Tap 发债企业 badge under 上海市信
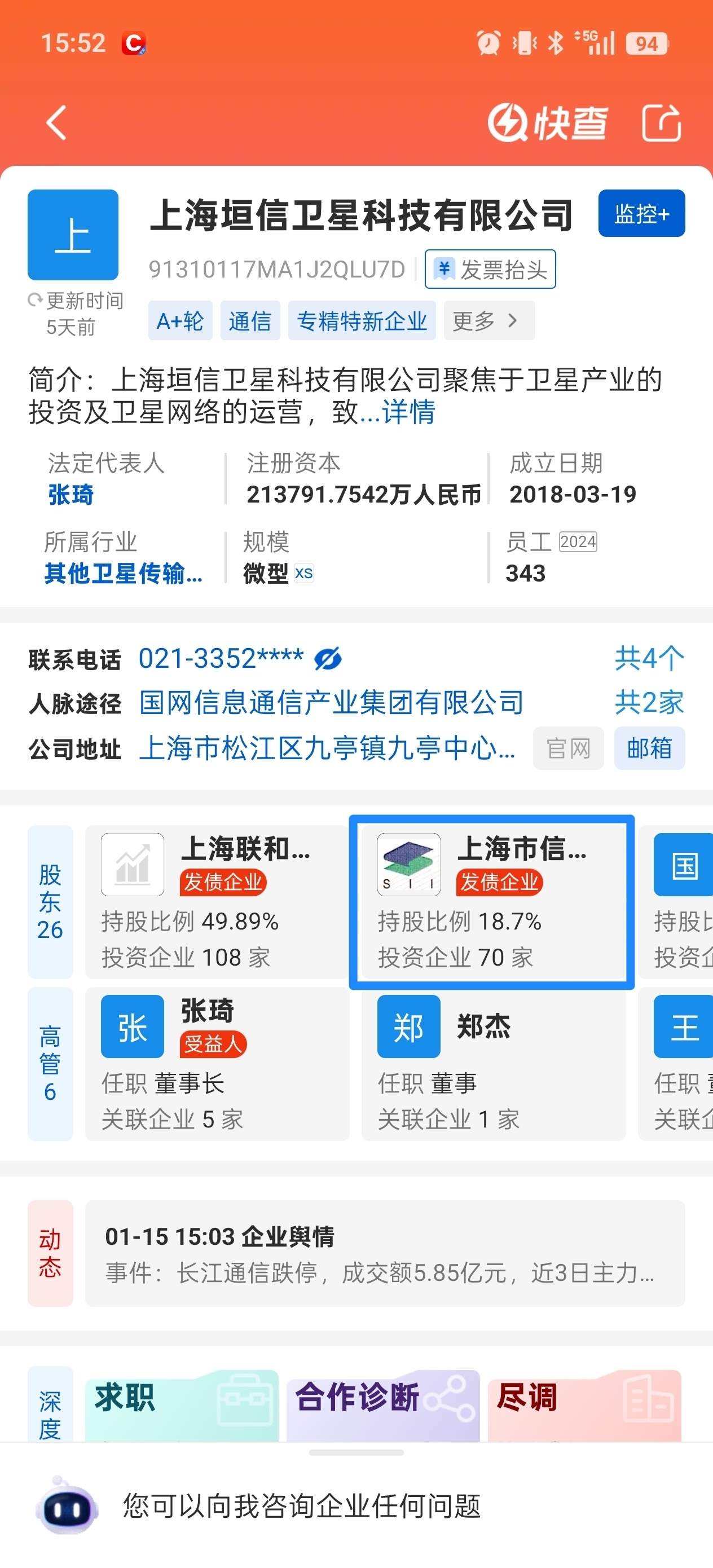 tap(499, 882)
